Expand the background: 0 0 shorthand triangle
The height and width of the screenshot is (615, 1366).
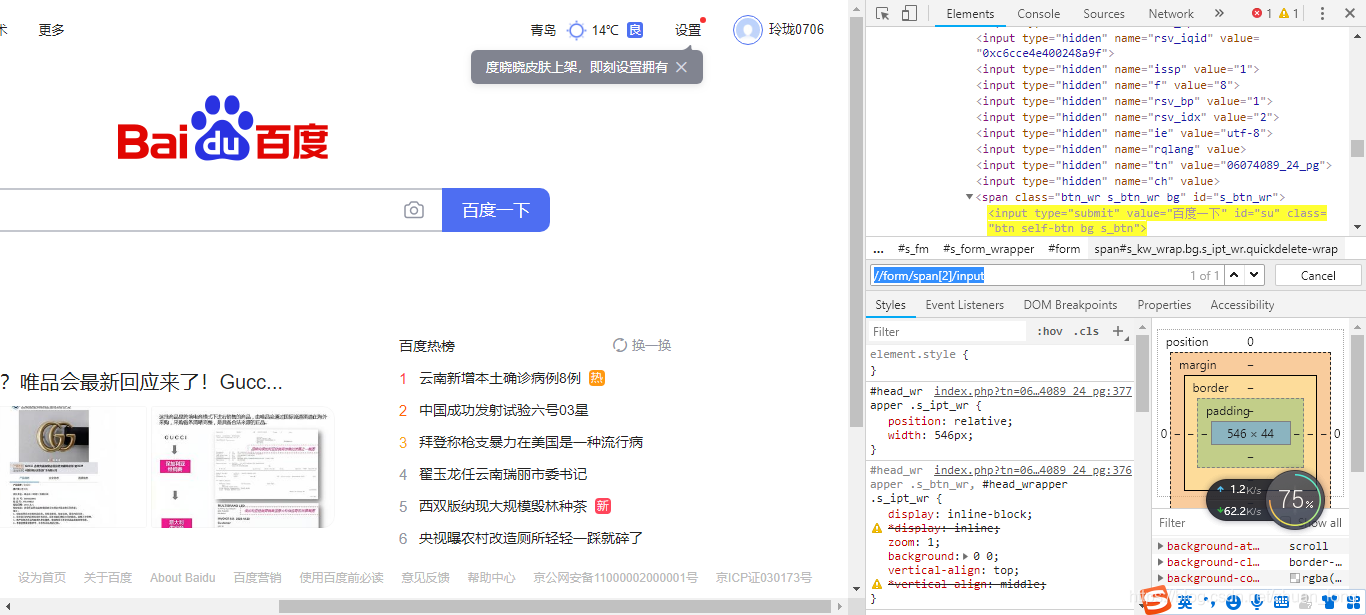pos(964,556)
